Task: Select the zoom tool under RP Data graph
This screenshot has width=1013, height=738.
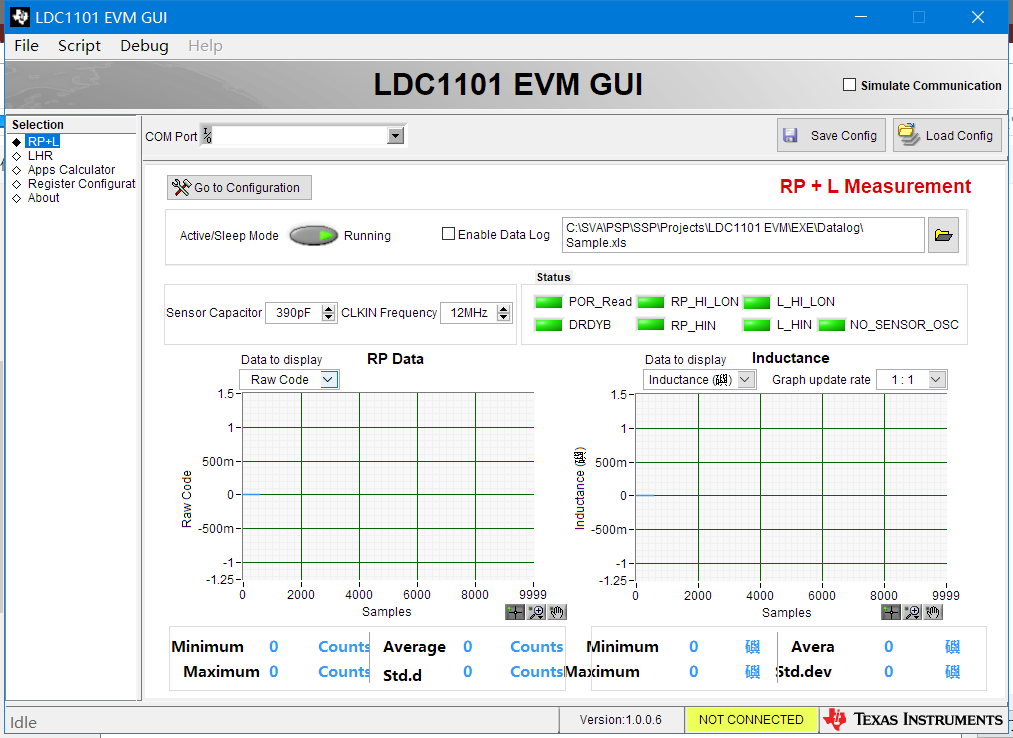Action: pyautogui.click(x=536, y=612)
